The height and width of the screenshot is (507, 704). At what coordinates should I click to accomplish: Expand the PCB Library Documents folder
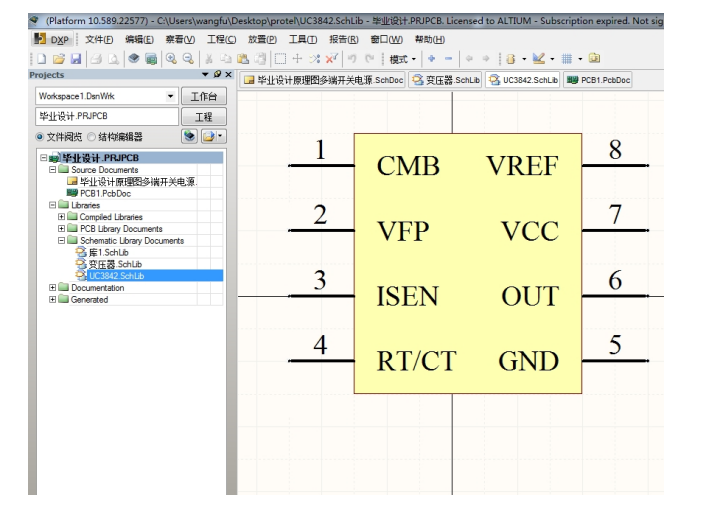click(x=62, y=229)
